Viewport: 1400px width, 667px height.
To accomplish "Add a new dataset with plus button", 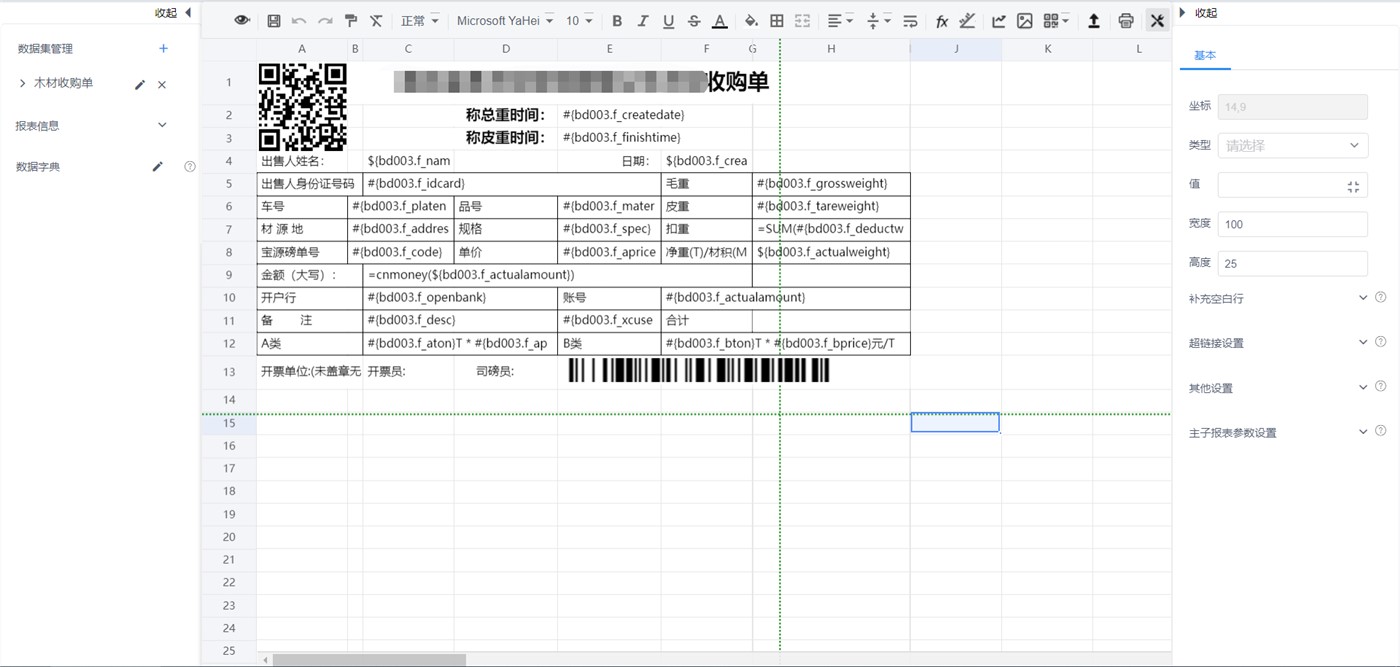I will point(164,48).
